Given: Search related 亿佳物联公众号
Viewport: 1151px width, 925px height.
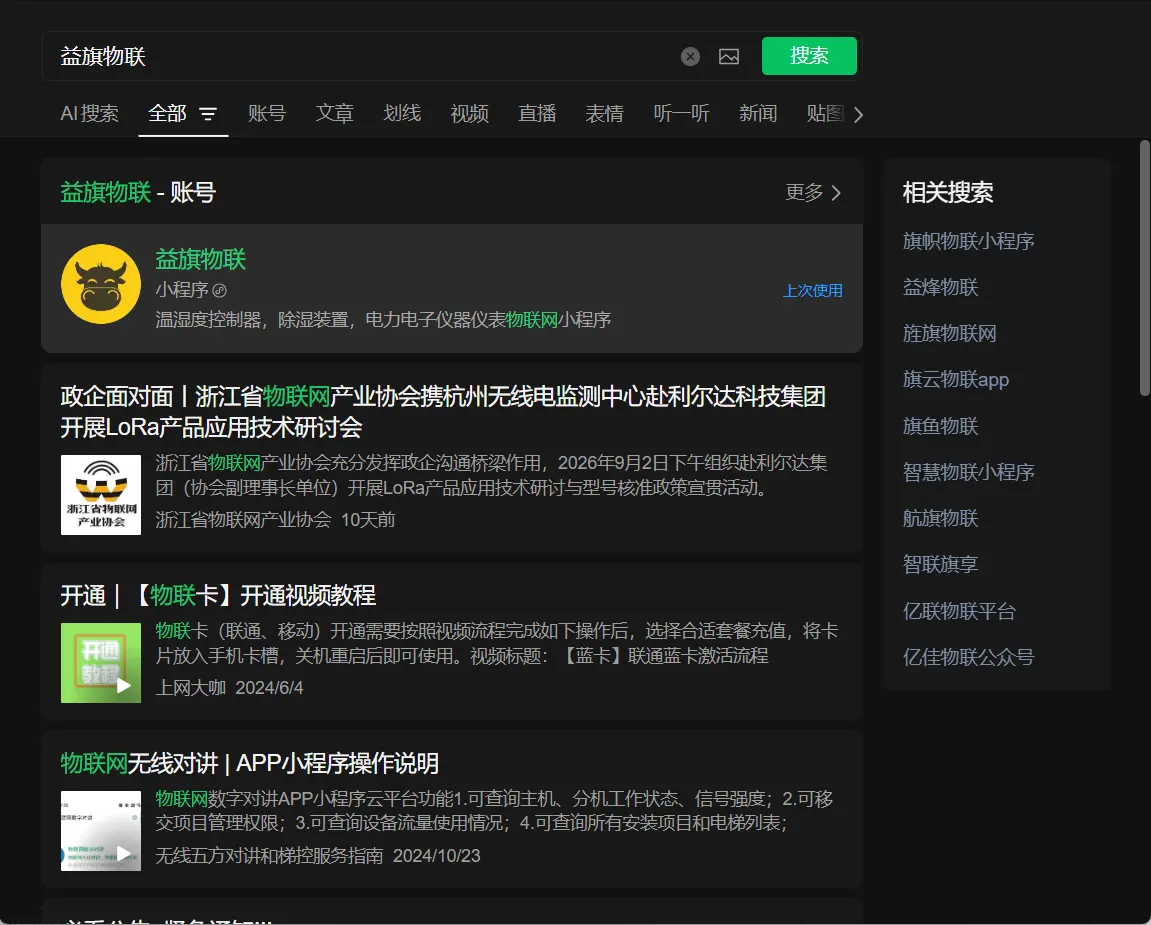Looking at the screenshot, I should coord(968,657).
